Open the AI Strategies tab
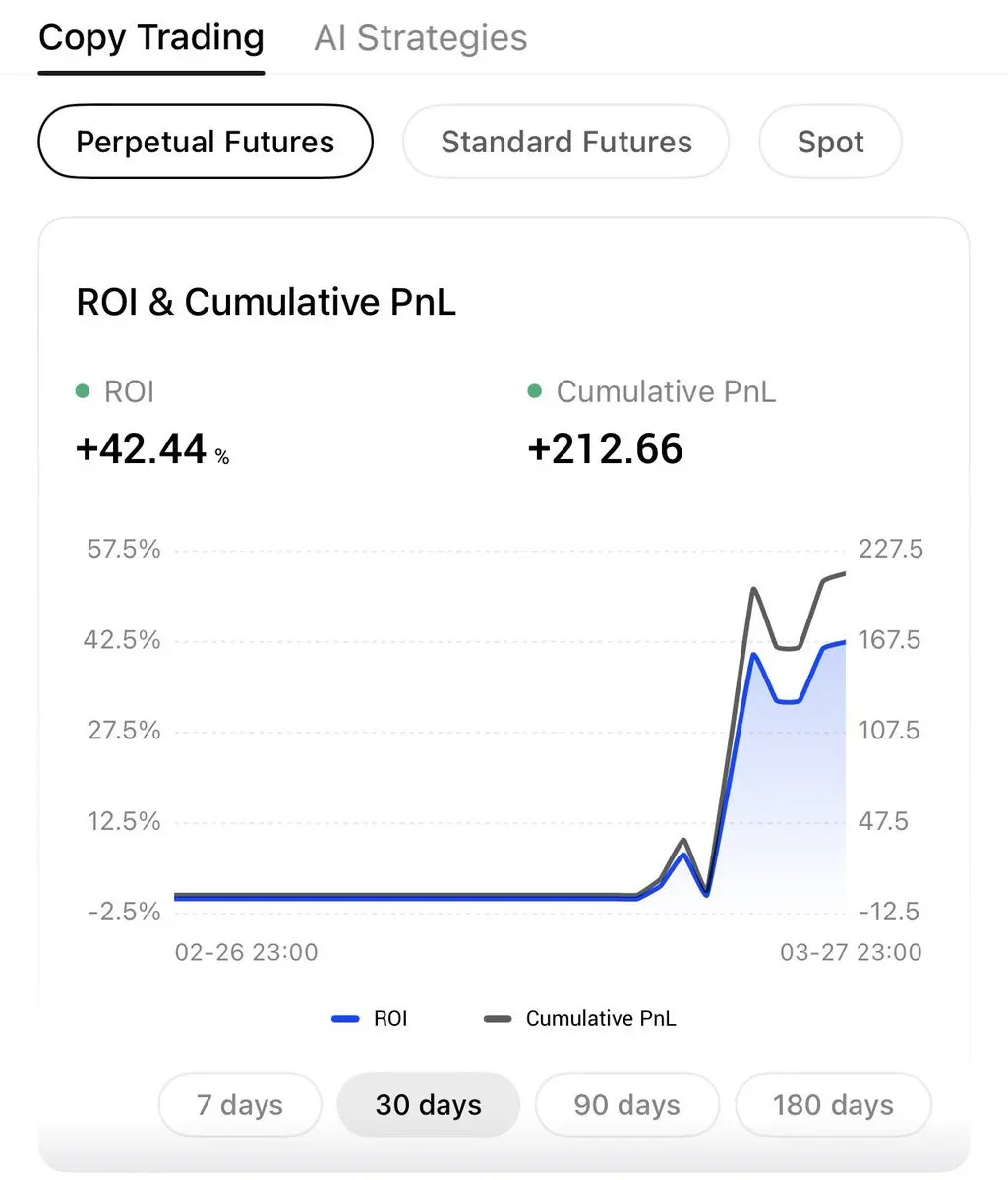 (x=420, y=38)
